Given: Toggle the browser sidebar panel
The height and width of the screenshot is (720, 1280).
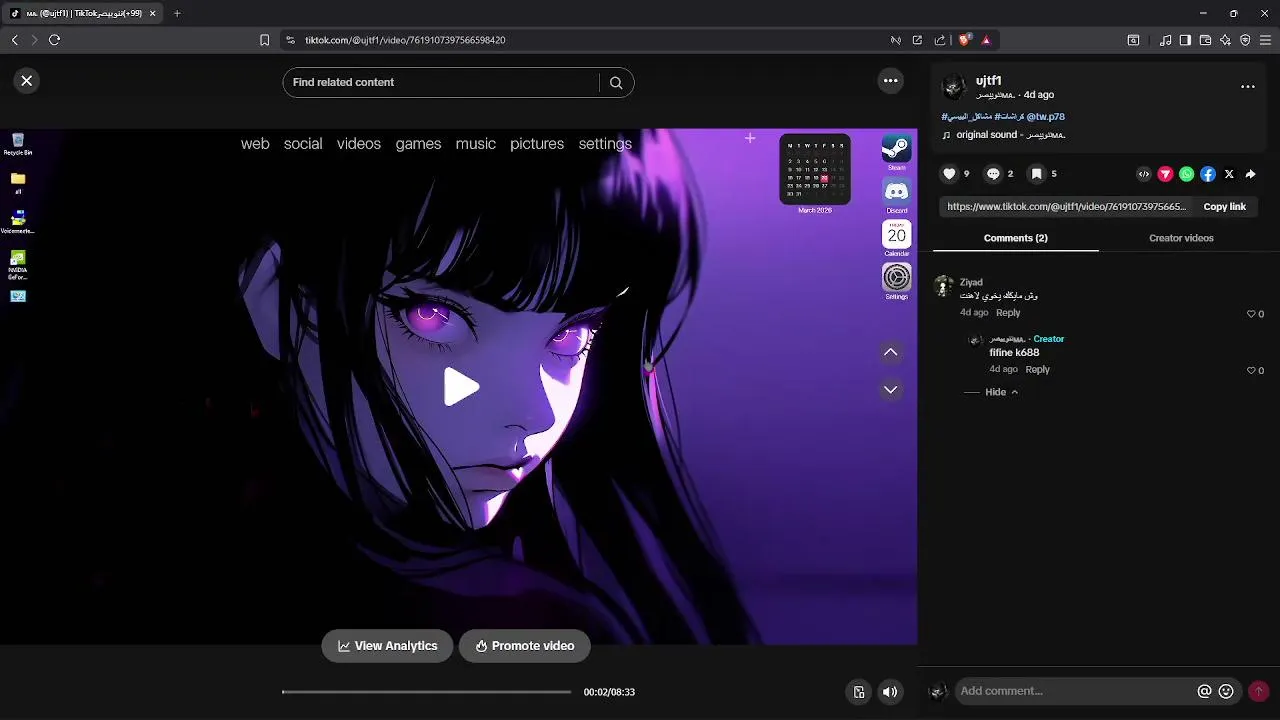Looking at the screenshot, I should 1185,40.
